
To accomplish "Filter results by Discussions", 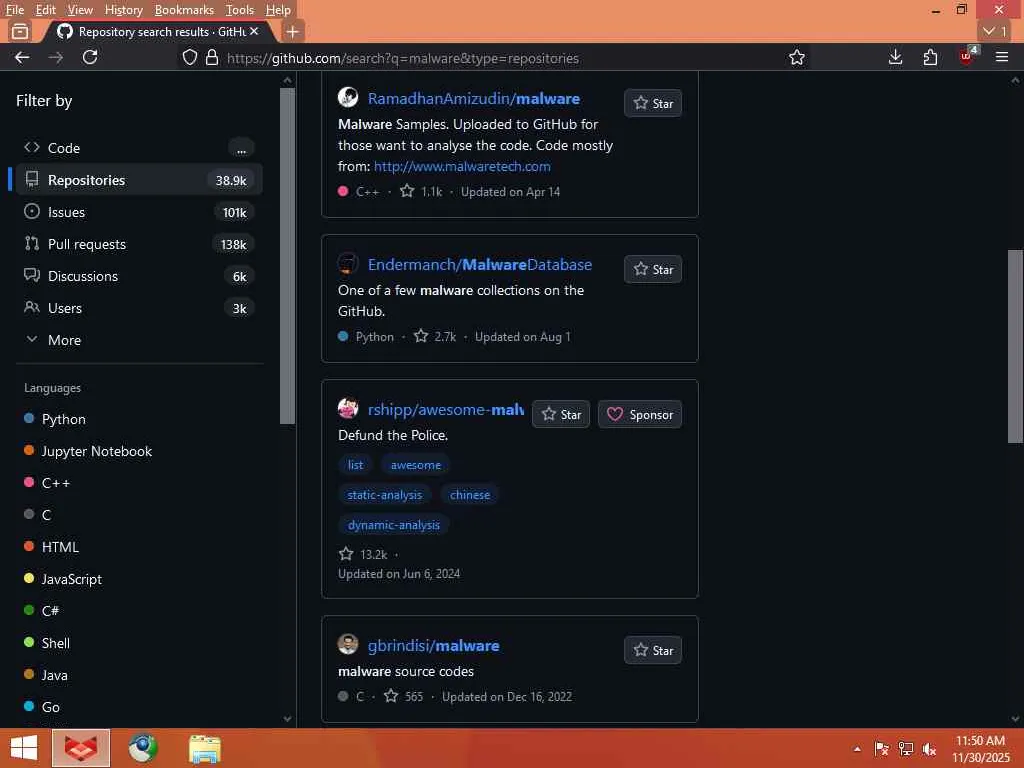I will tap(138, 276).
